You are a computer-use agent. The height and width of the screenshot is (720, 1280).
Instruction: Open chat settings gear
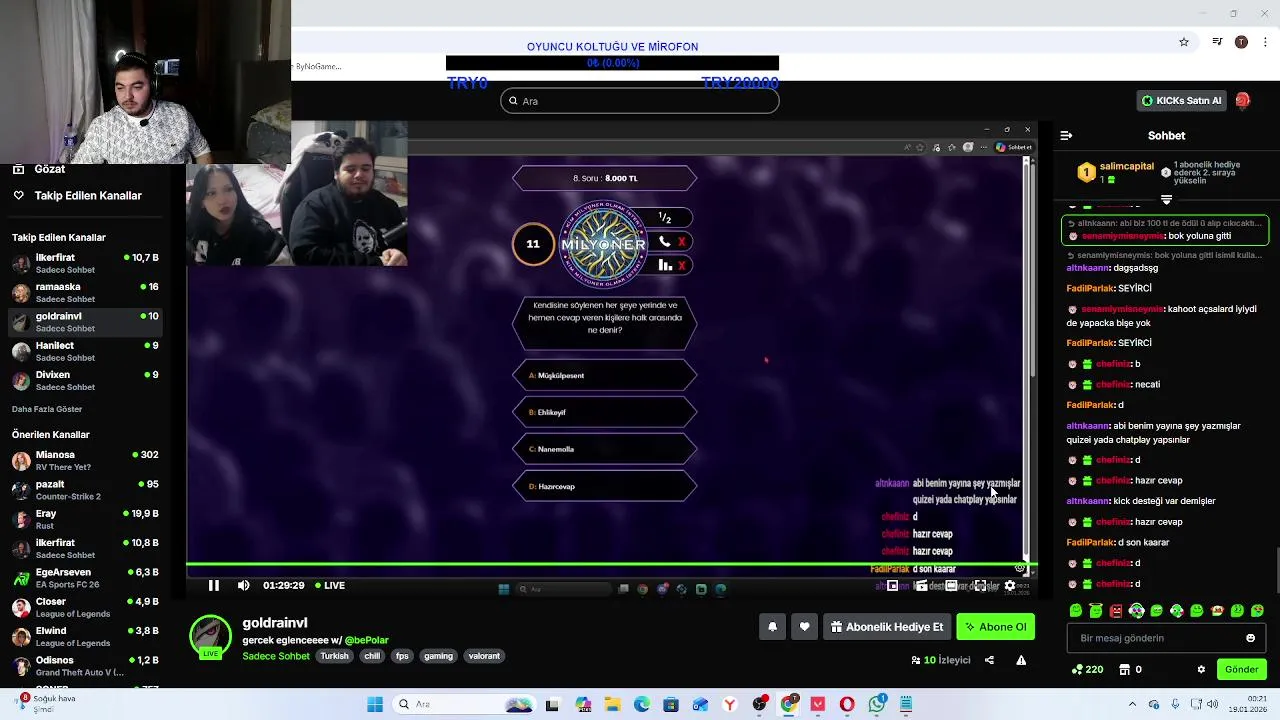[x=1201, y=669]
